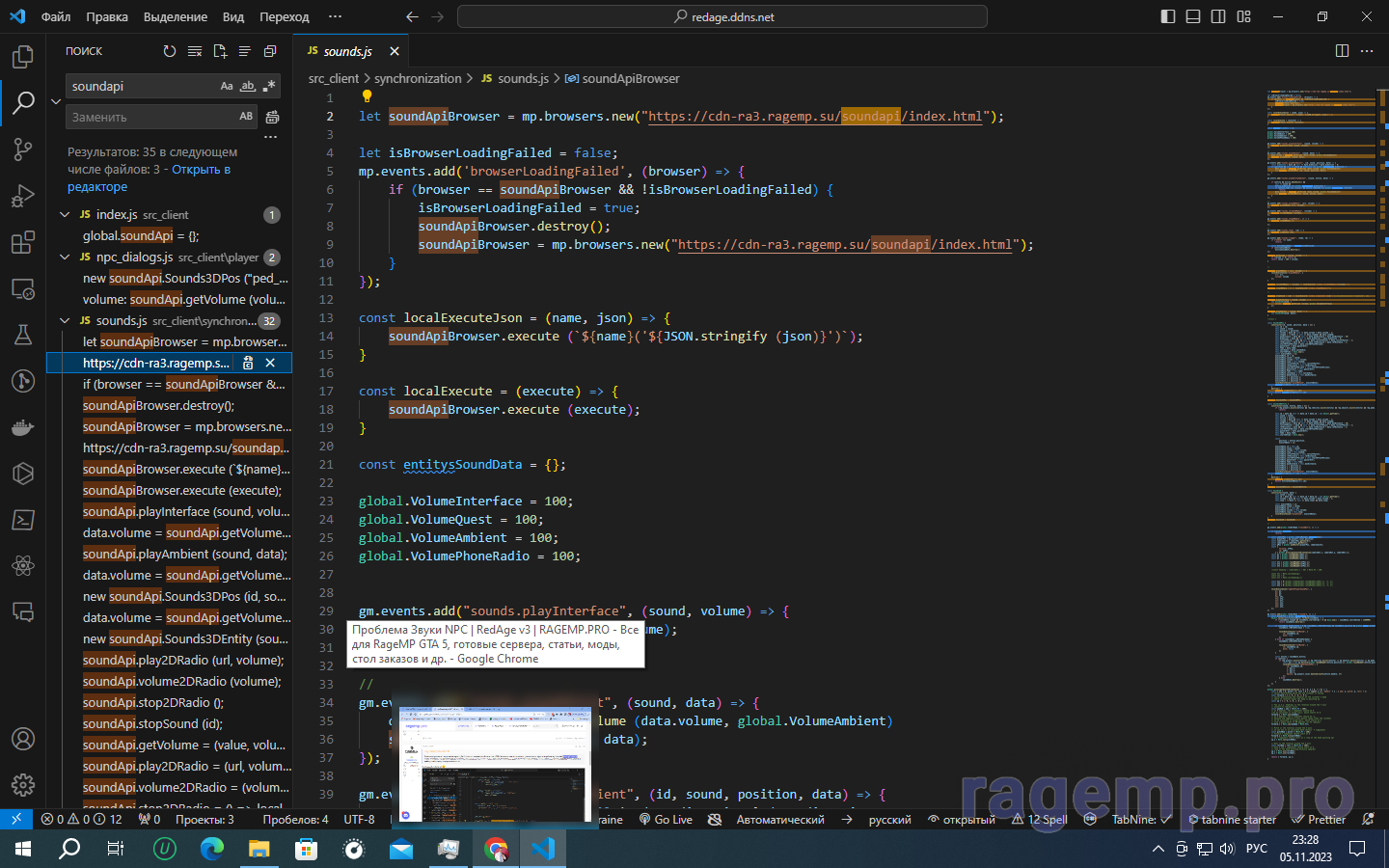Open the Вид menu
Screen dimensions: 1389x868
pos(233,16)
